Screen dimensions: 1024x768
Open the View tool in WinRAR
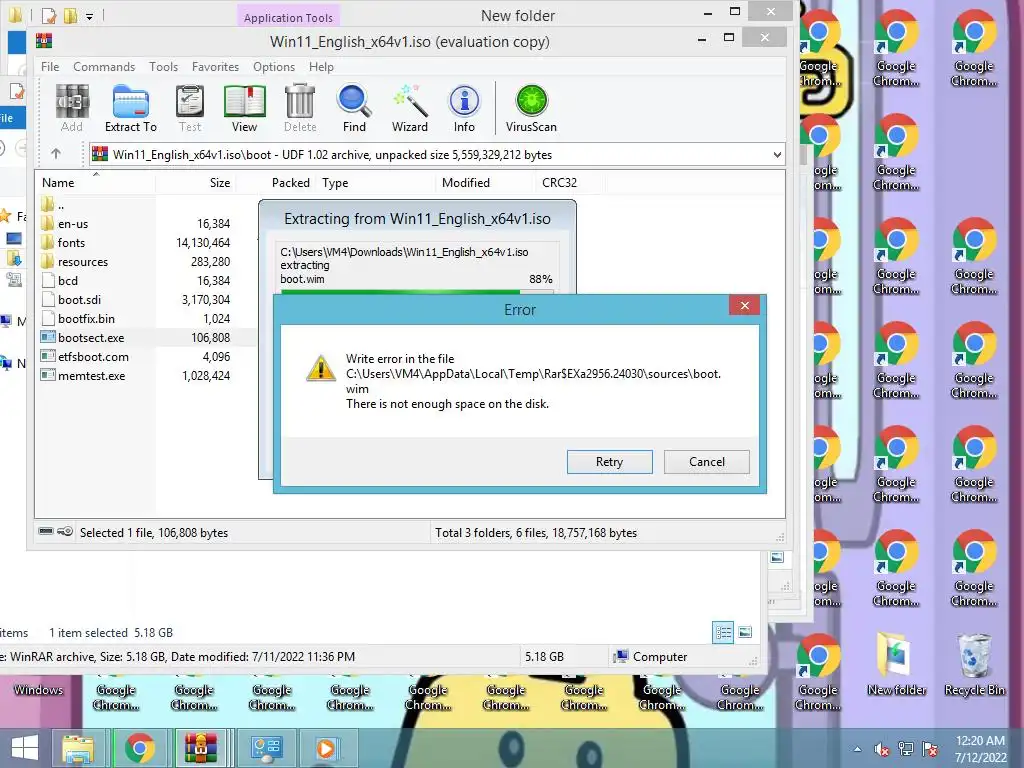(x=244, y=108)
